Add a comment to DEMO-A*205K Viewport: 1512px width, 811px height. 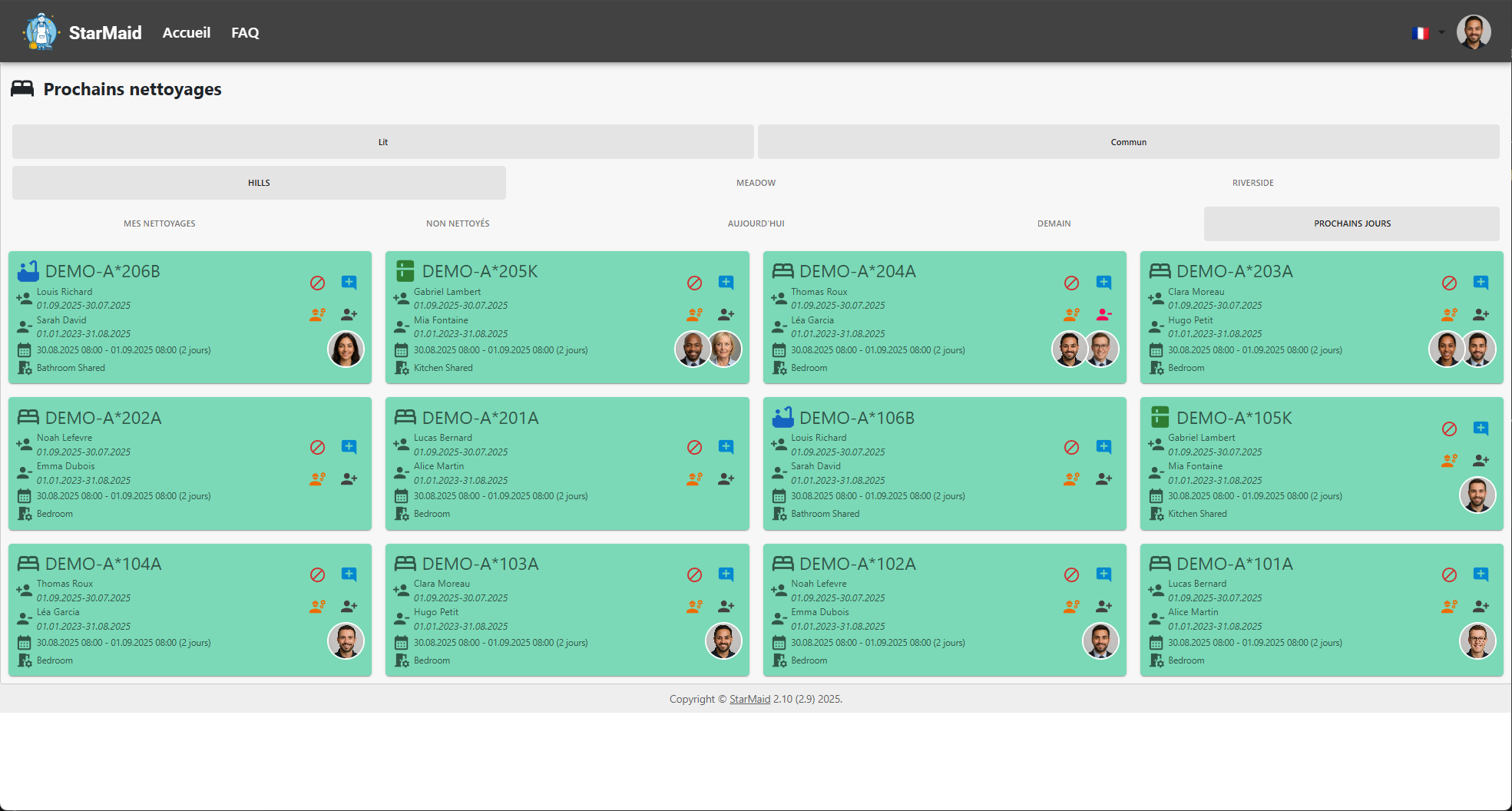pos(726,283)
